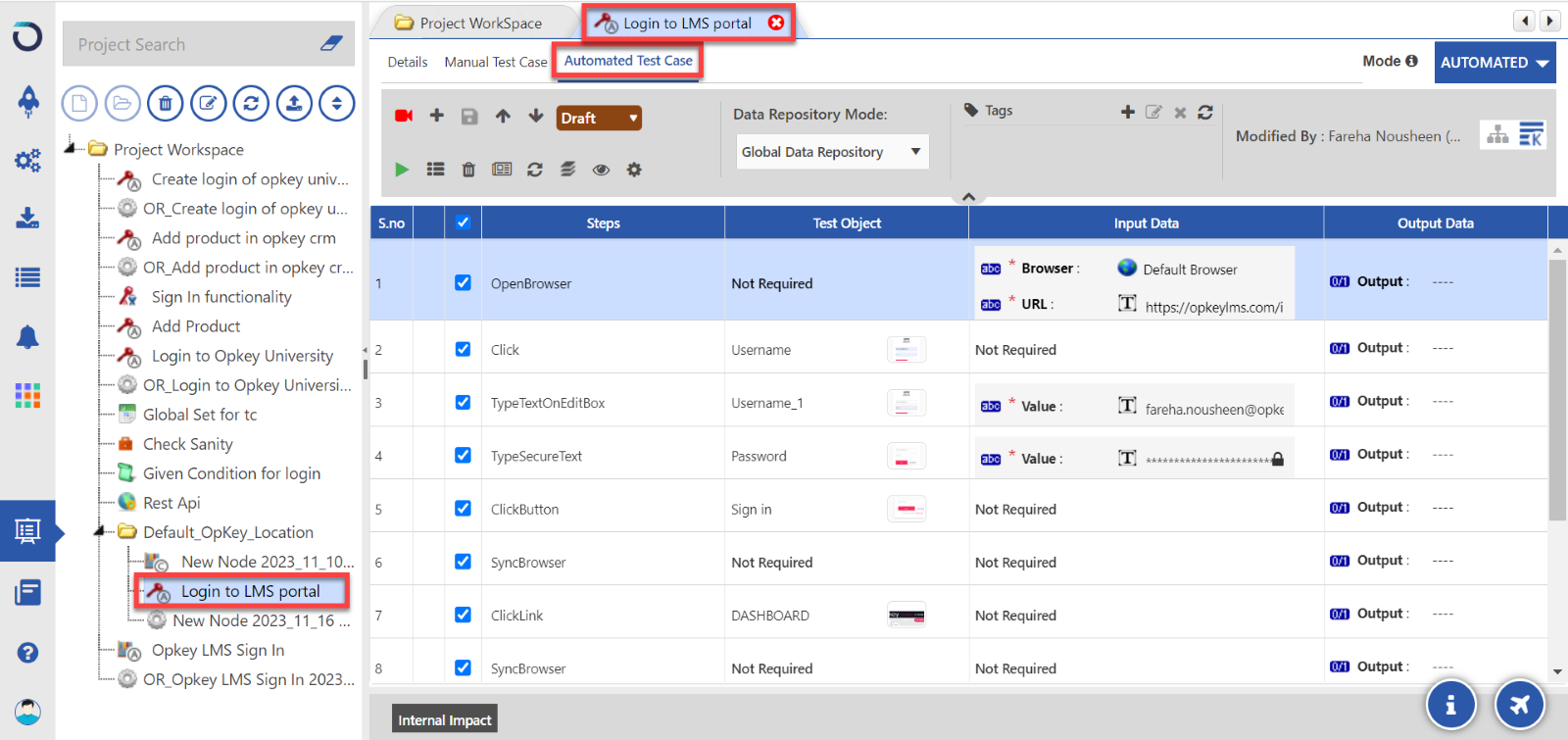Click open folder icon in project toolbar
Screen dimensions: 1568x740
pos(122,103)
